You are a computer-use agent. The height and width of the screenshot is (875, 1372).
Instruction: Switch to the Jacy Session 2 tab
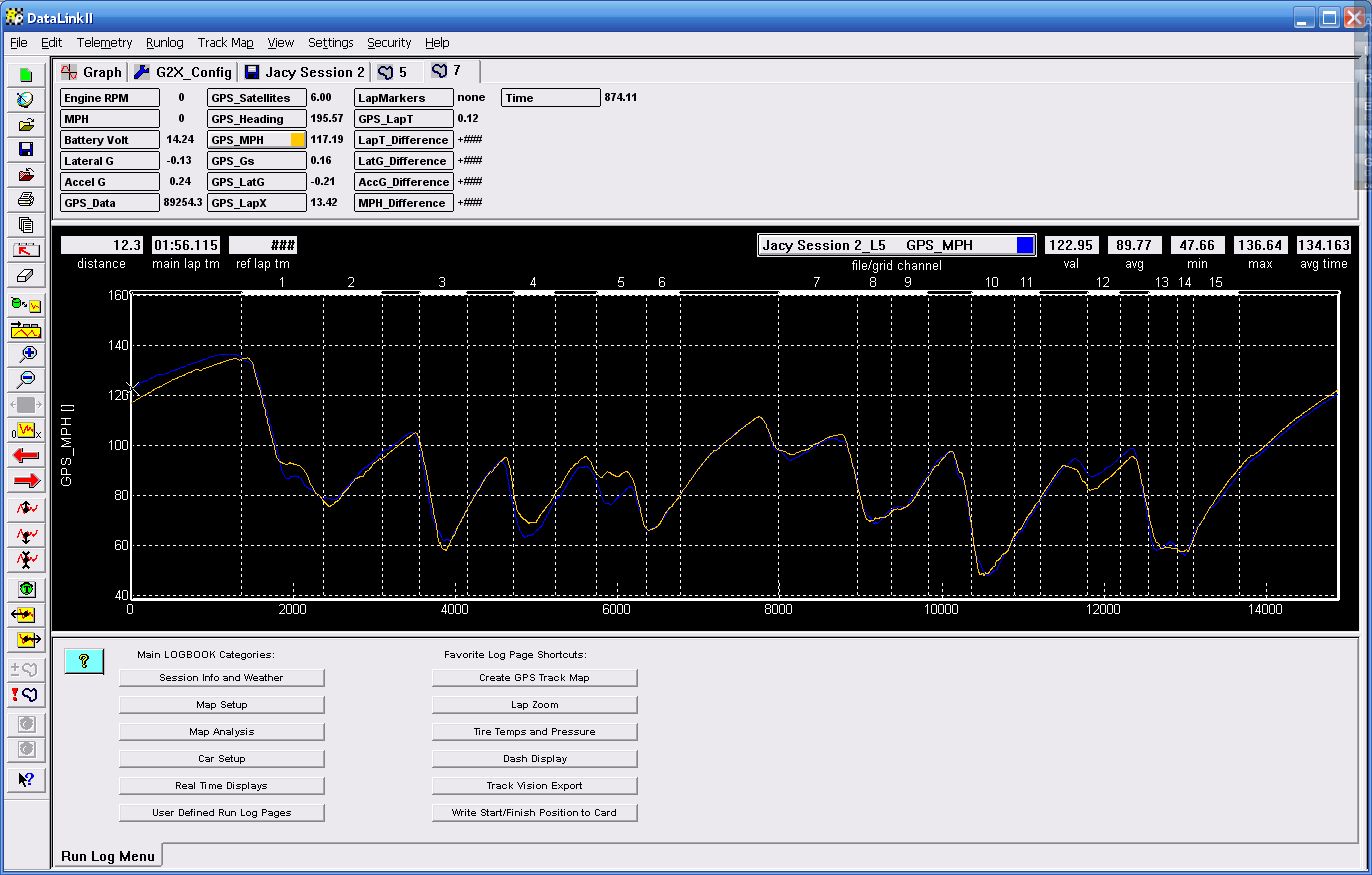[304, 72]
